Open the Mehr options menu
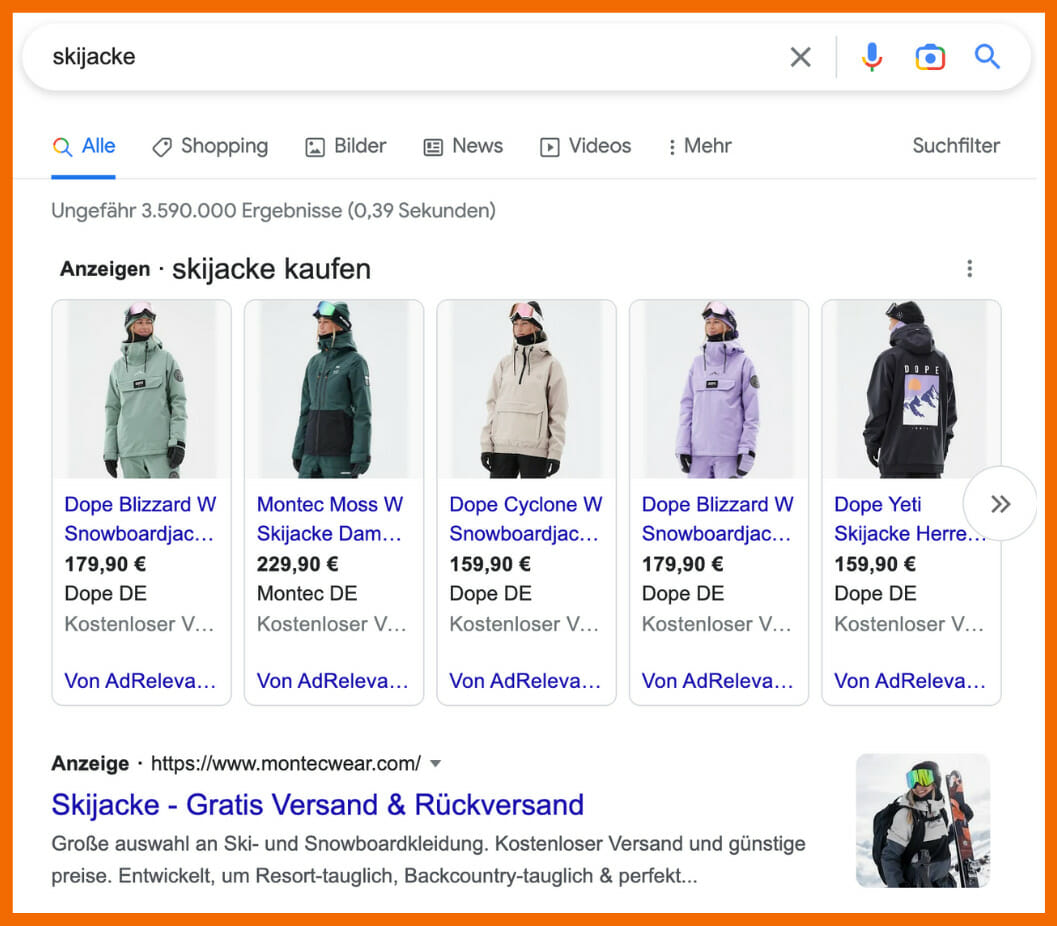Viewport: 1057px width, 926px height. 699,146
